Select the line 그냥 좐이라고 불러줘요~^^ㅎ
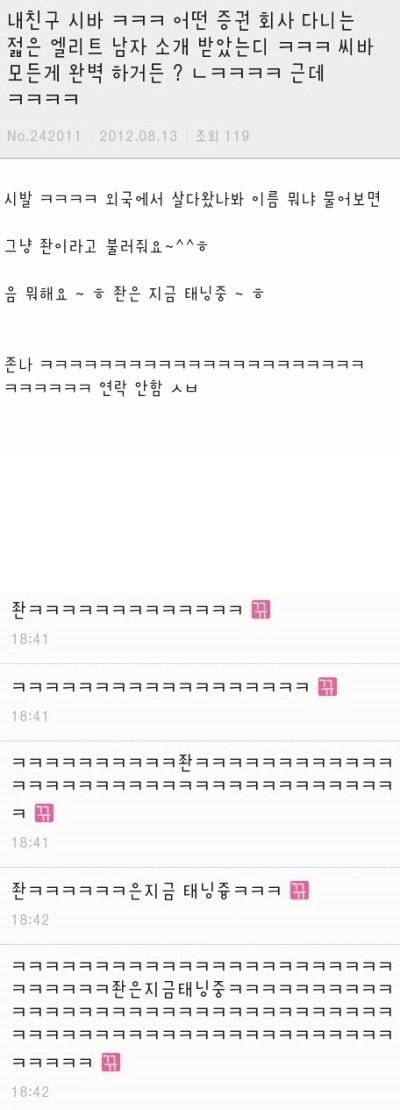The image size is (400, 1110). (107, 246)
